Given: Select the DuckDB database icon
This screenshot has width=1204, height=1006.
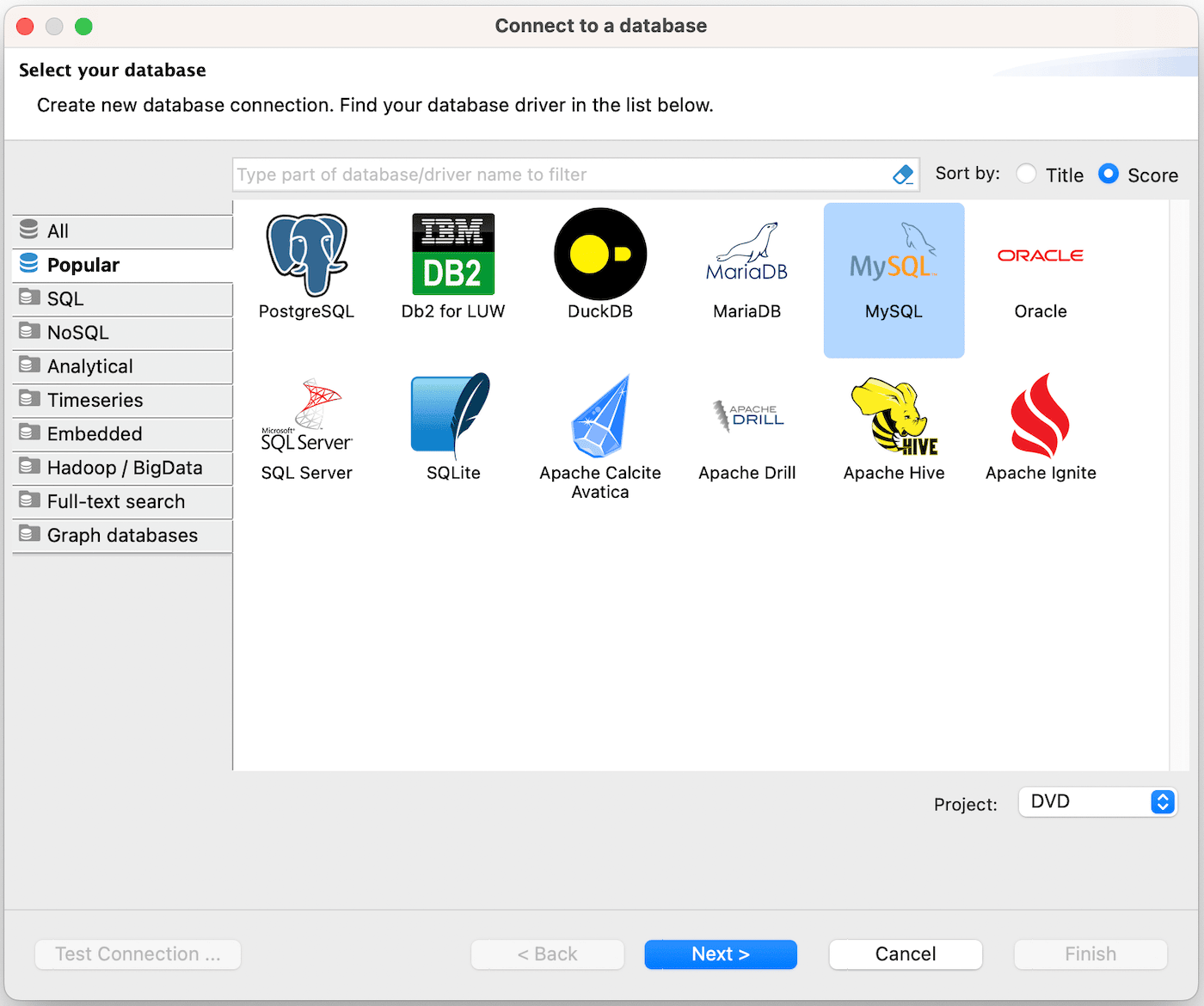Looking at the screenshot, I should click(600, 255).
